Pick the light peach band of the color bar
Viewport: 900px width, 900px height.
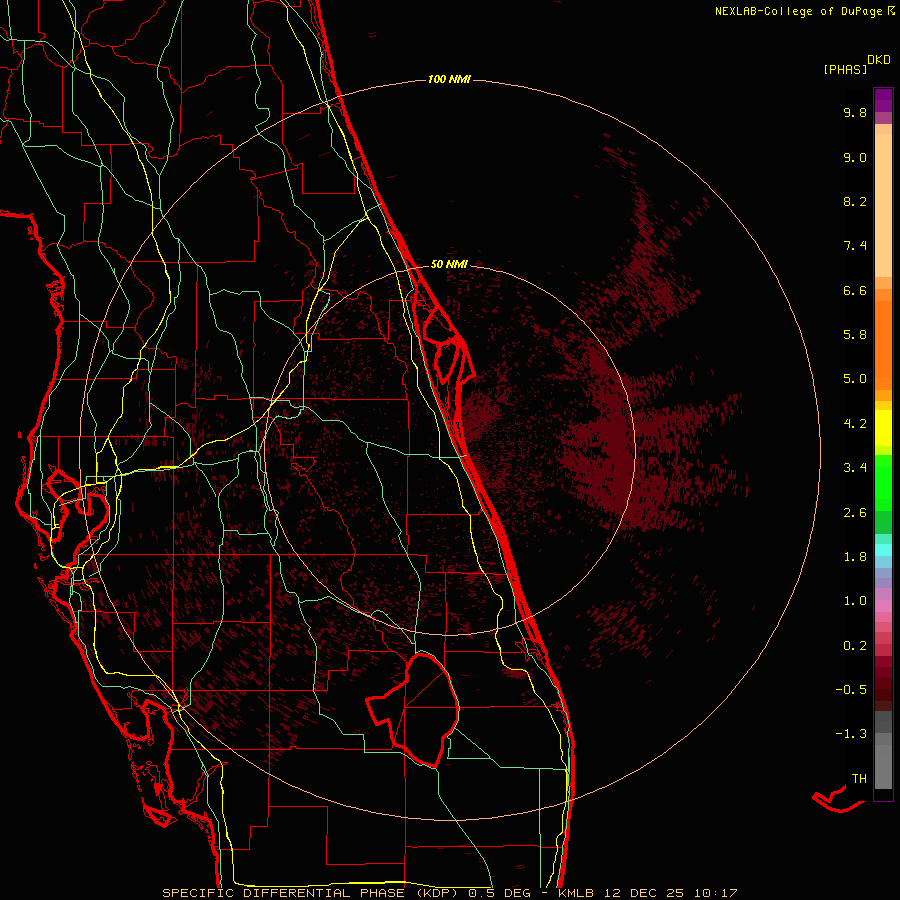883,205
